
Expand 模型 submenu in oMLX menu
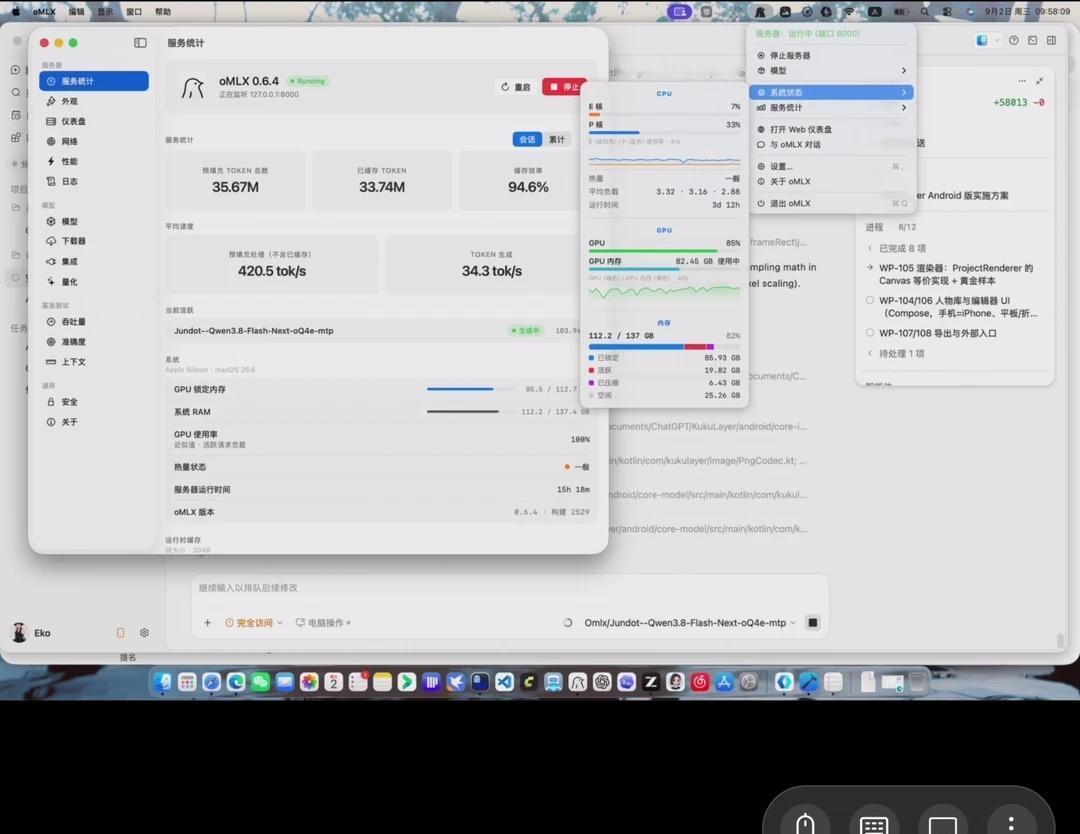[x=831, y=71]
